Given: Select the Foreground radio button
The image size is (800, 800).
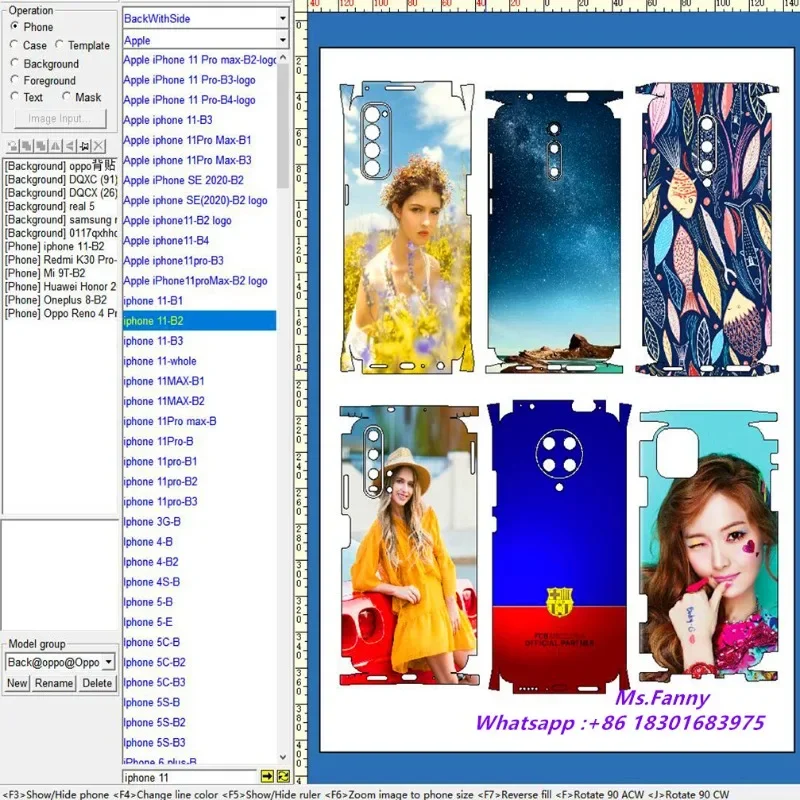Looking at the screenshot, I should (x=14, y=80).
